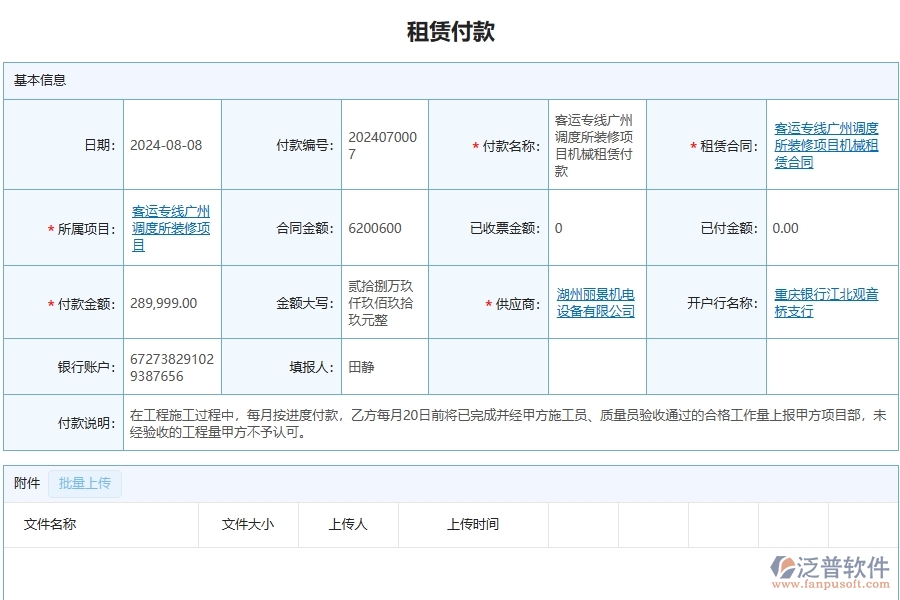Screen dimensions: 900x600
Task: Click the 文件大小 column header
Action: point(245,524)
